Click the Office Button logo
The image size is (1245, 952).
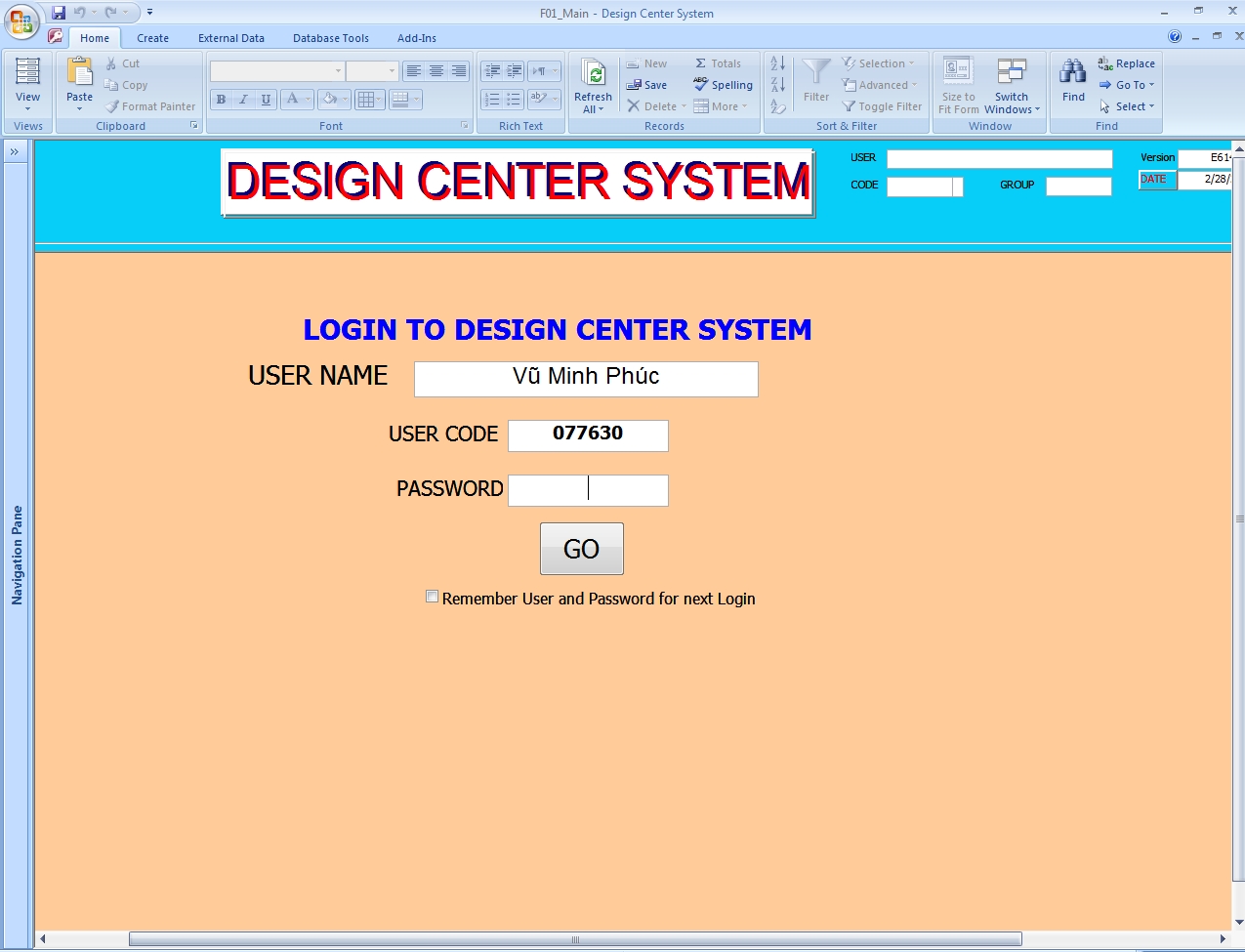click(x=21, y=21)
